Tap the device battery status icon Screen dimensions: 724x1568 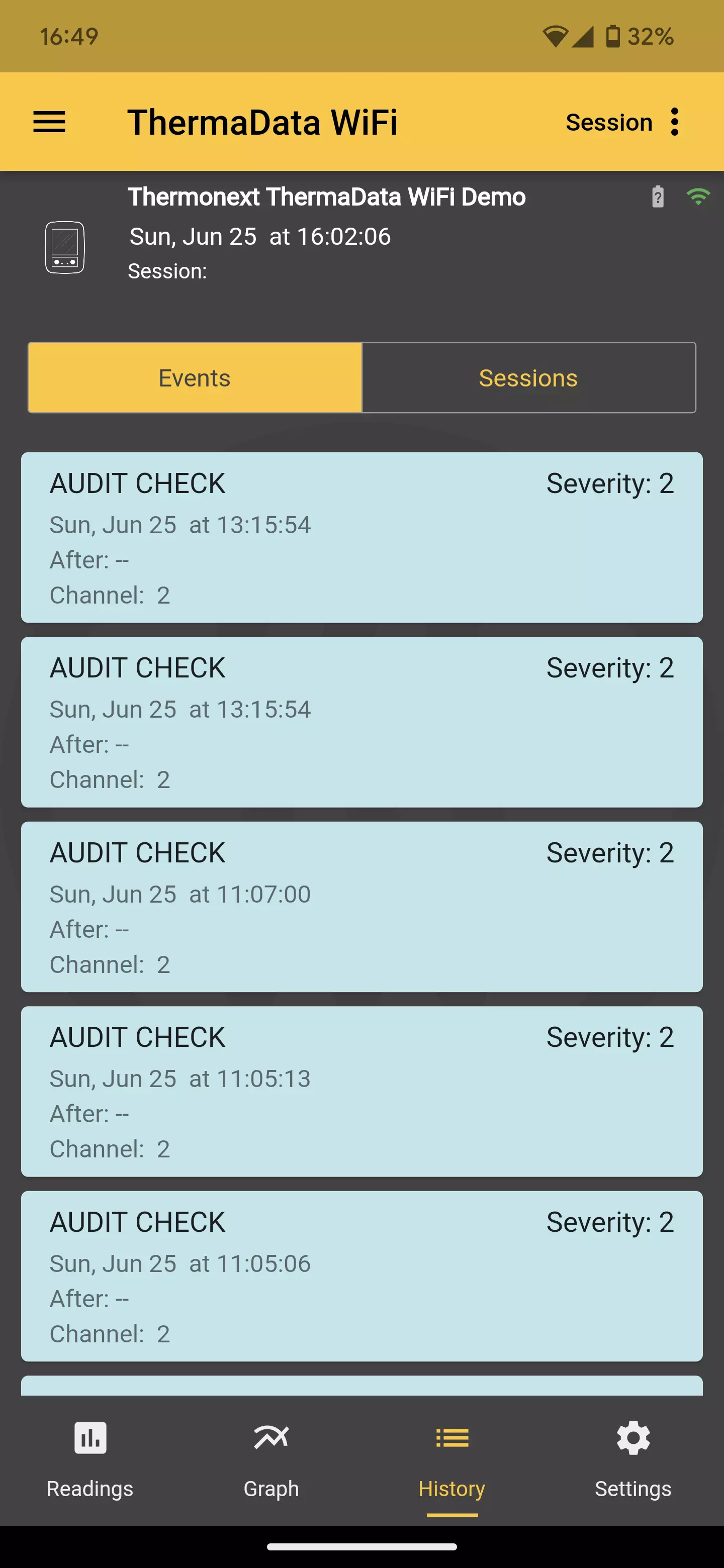[x=658, y=197]
